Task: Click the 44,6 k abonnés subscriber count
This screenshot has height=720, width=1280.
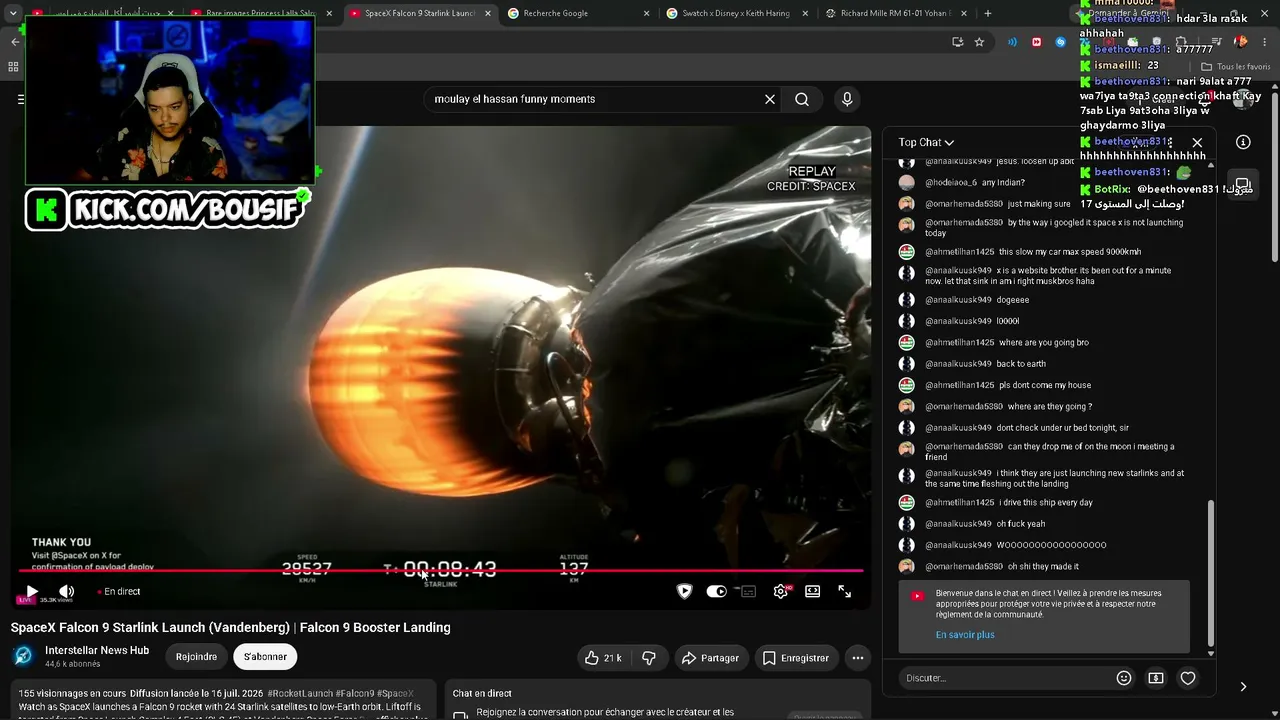Action: (73, 664)
